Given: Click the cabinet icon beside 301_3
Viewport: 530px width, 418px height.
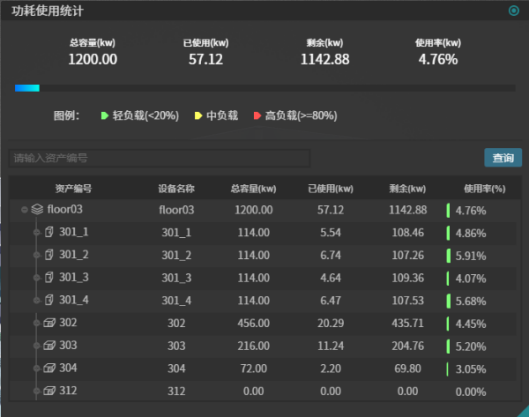Looking at the screenshot, I should (x=49, y=277).
